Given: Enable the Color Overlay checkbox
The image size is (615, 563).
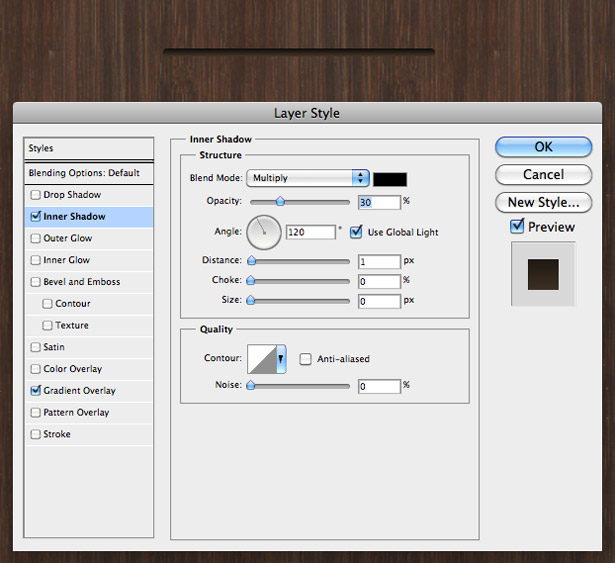Looking at the screenshot, I should pos(35,369).
